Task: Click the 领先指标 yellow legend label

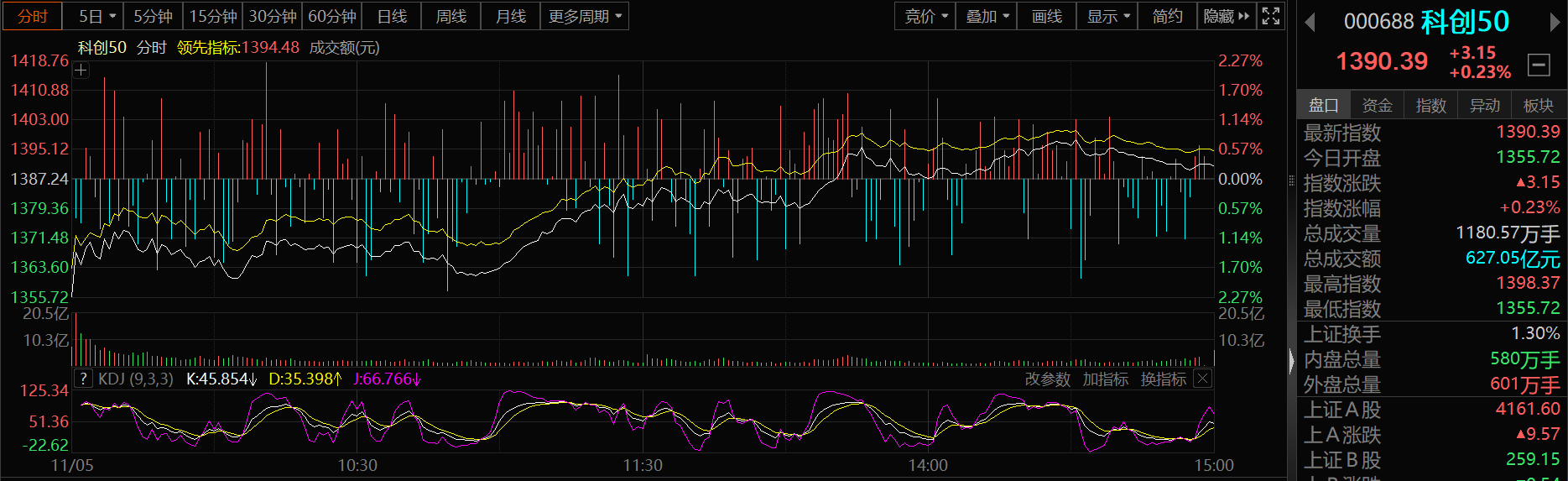Action: click(208, 48)
